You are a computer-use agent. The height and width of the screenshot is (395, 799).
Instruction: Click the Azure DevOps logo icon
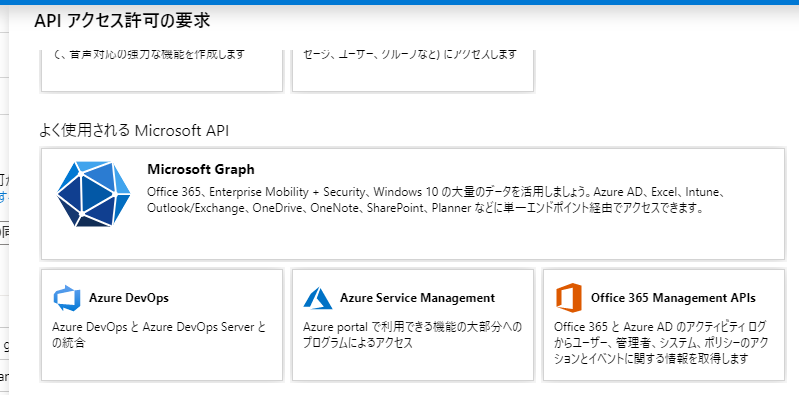coord(67,298)
